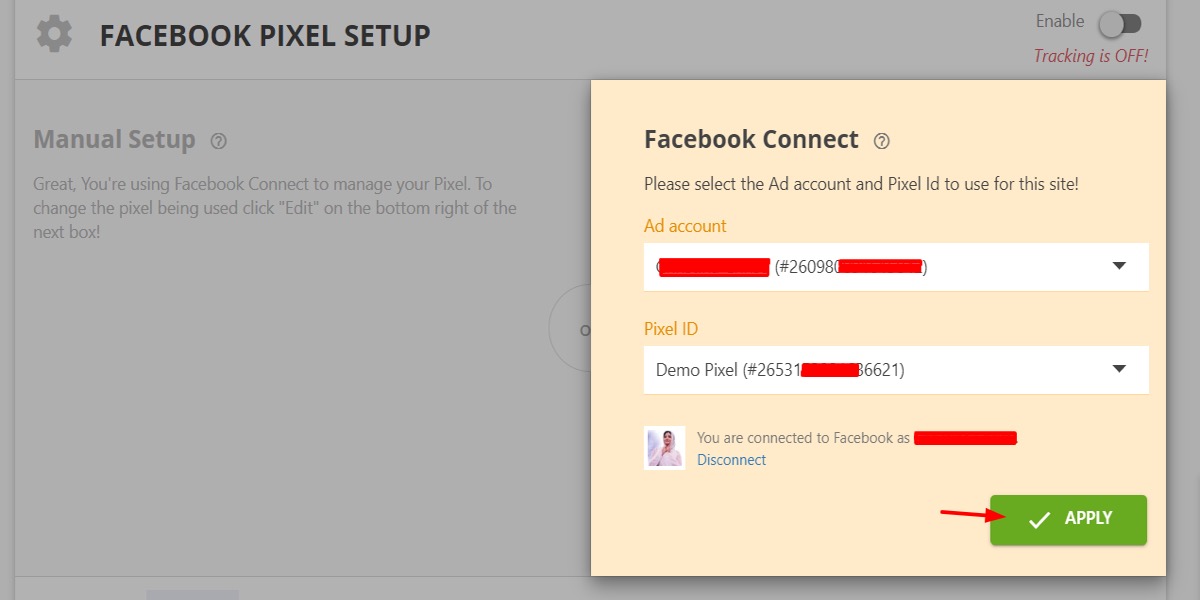The image size is (1200, 600).
Task: Disconnect from the Facebook account
Action: pyautogui.click(x=731, y=460)
